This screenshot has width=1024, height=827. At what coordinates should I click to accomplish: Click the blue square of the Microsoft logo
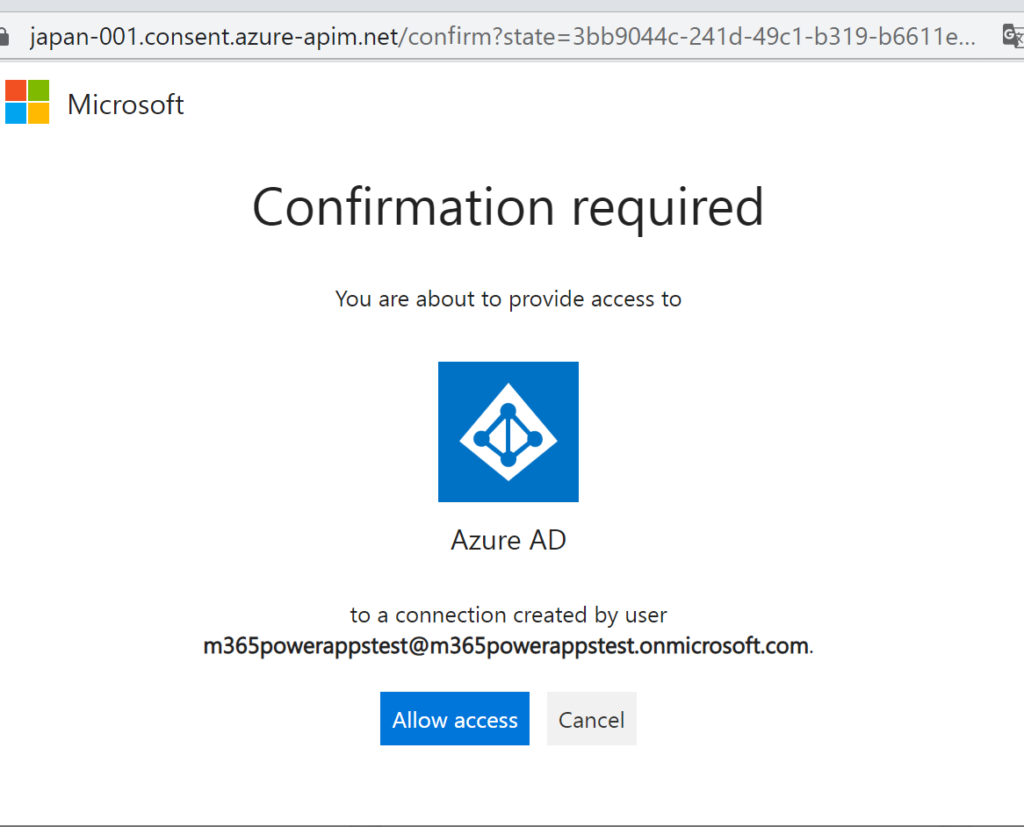[x=15, y=113]
